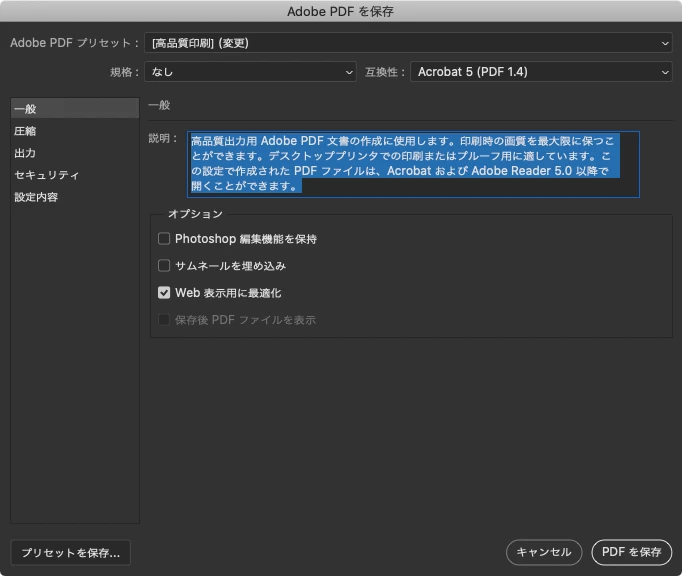Click プリセットを保存... button
Screen dimensions: 682x576
(70, 553)
